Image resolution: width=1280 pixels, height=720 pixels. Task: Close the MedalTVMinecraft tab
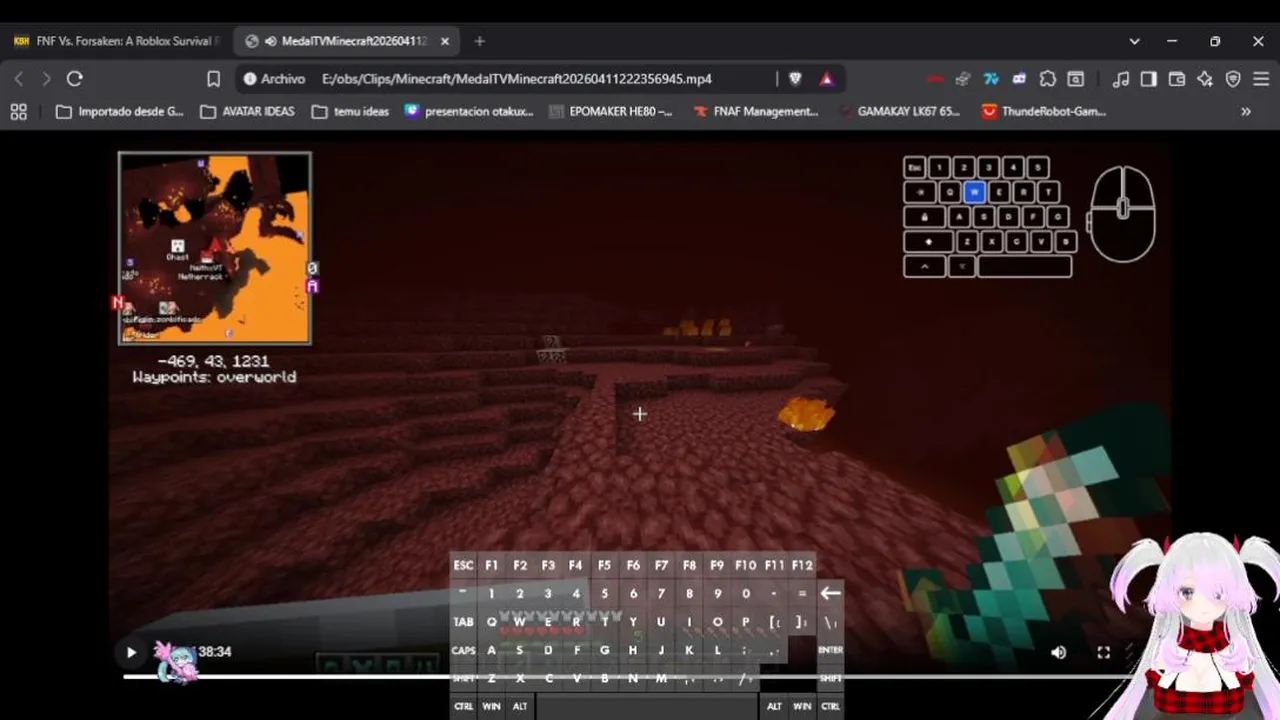(x=445, y=41)
